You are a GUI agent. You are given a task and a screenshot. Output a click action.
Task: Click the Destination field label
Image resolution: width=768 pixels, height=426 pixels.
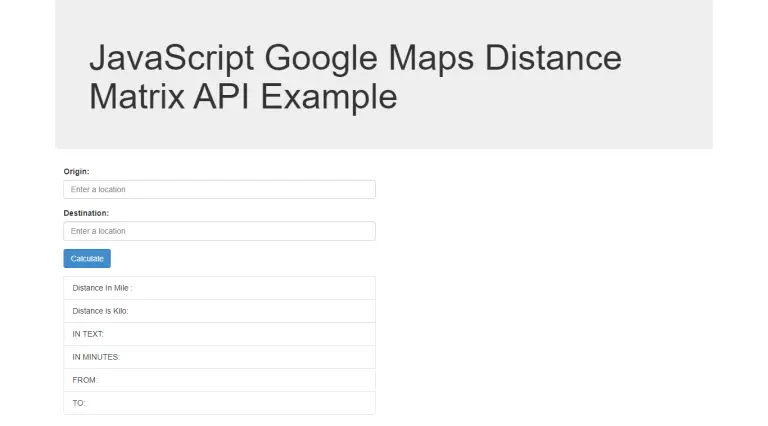(86, 213)
